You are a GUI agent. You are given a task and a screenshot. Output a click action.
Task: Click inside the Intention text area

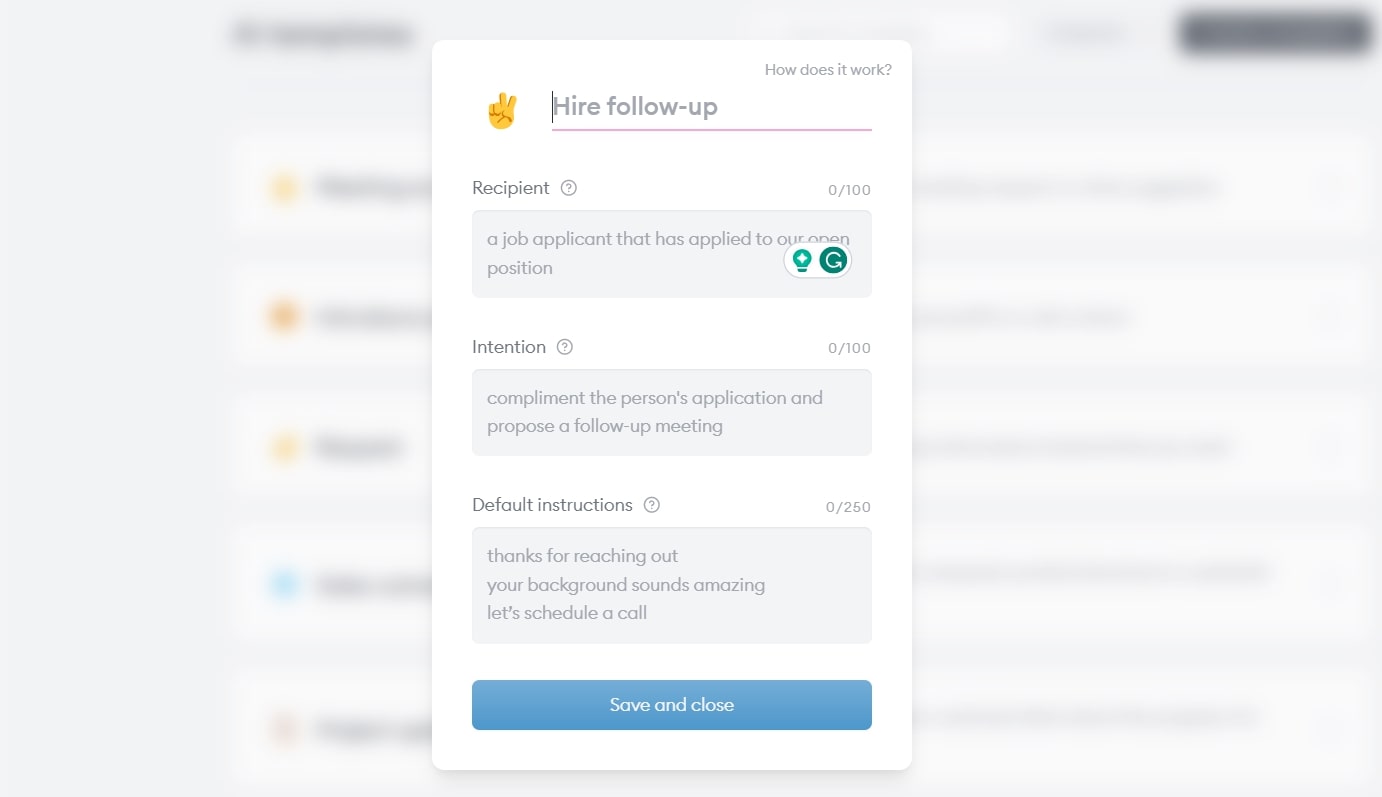coord(671,412)
